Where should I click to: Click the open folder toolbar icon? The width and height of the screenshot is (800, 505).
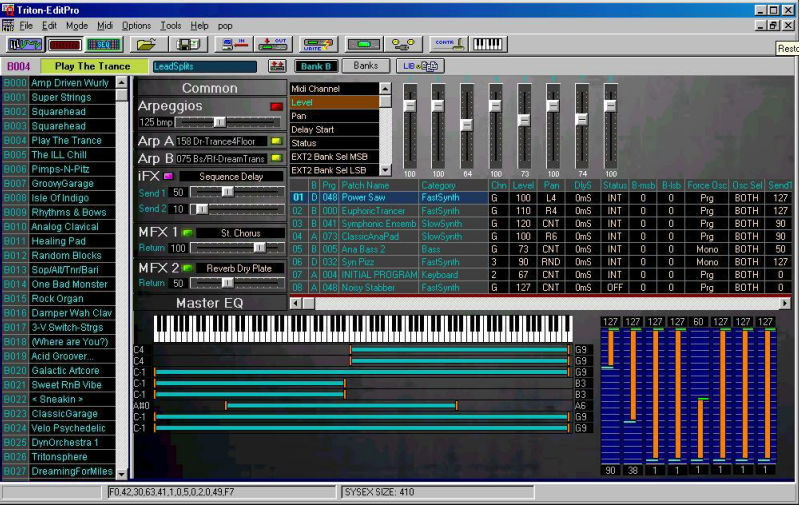(146, 44)
